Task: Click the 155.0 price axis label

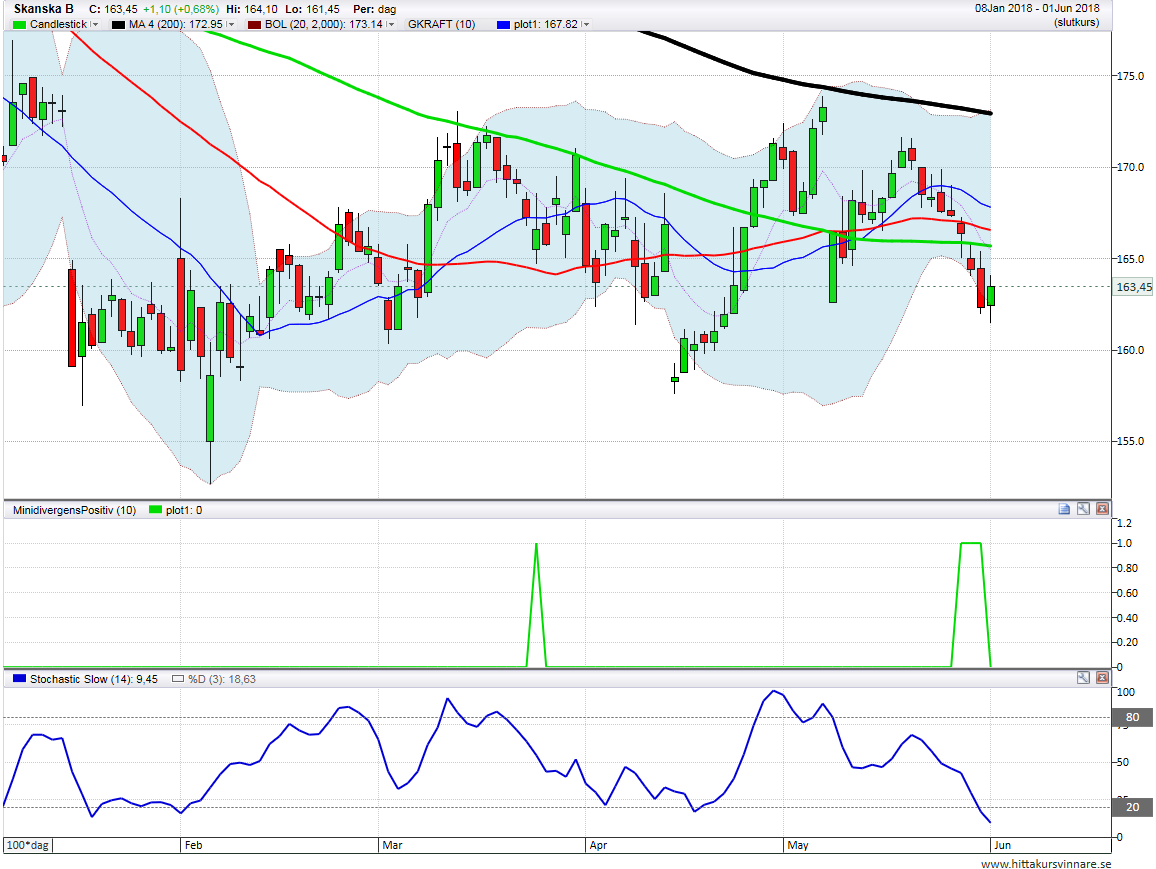Action: [1130, 442]
